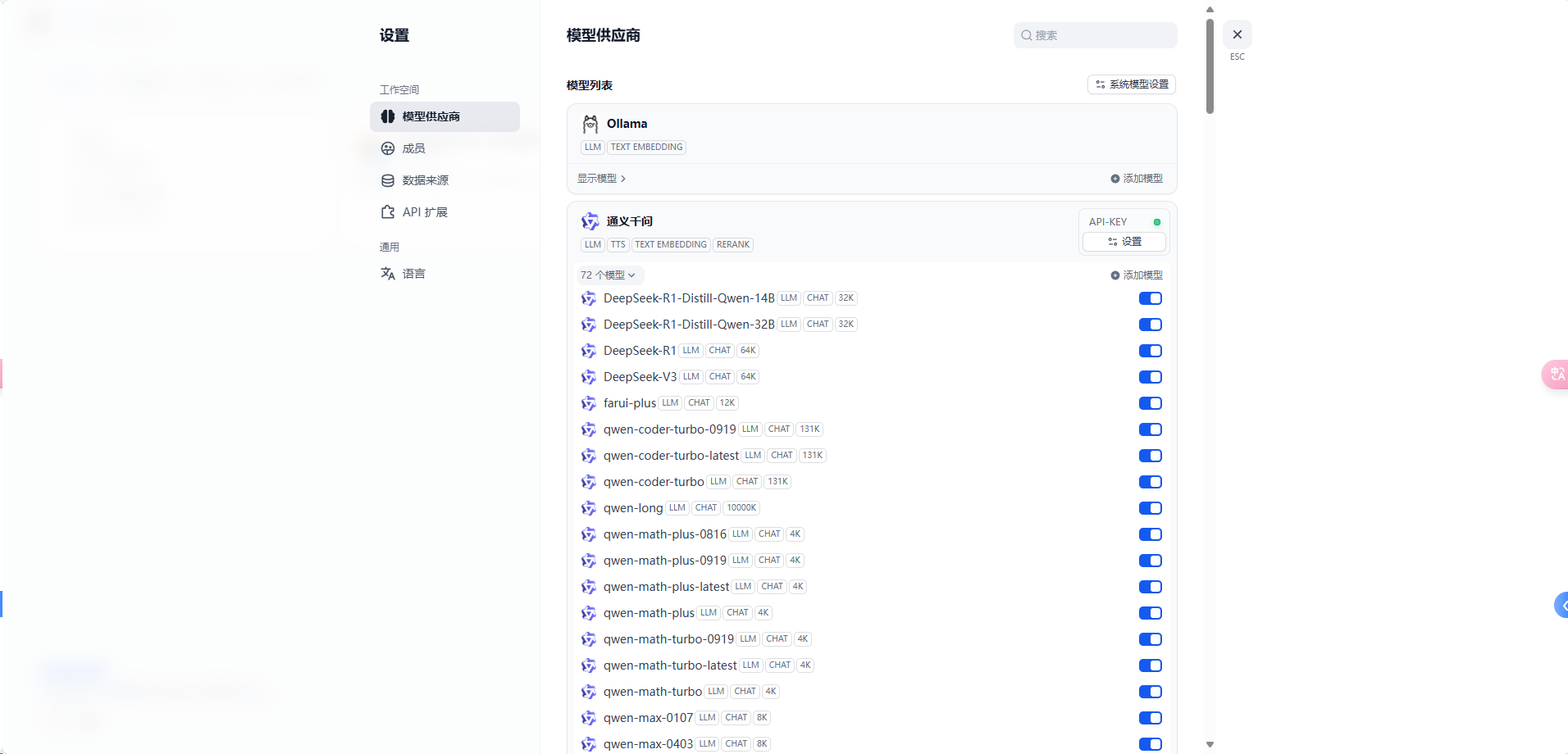The image size is (1568, 754).
Task: Close the settings dialog with X
Action: point(1238,34)
